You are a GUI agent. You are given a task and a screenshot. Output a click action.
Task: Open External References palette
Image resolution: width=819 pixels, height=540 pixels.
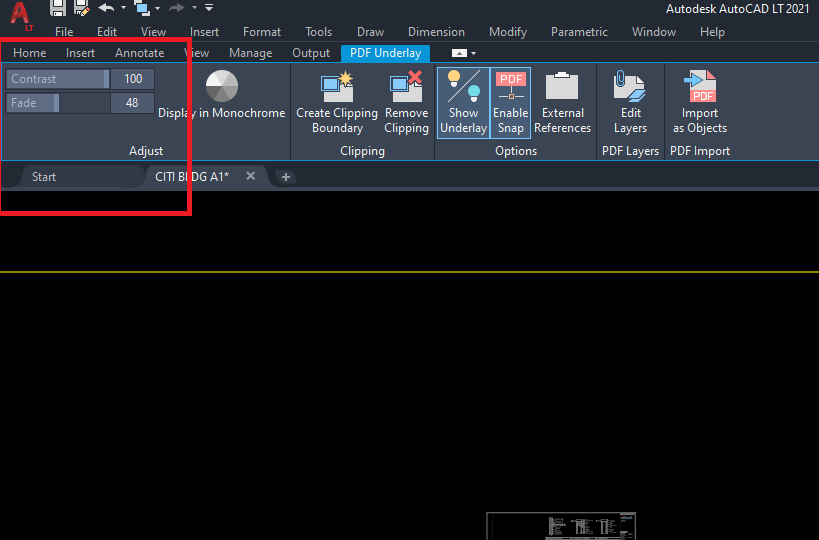[562, 102]
